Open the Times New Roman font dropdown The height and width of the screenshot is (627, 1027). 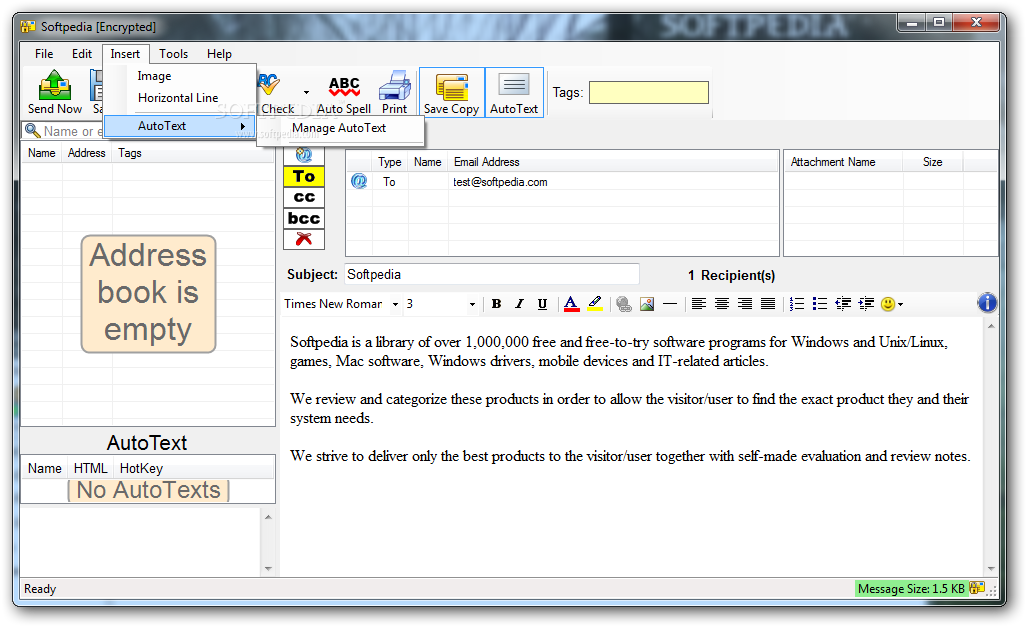click(x=395, y=304)
